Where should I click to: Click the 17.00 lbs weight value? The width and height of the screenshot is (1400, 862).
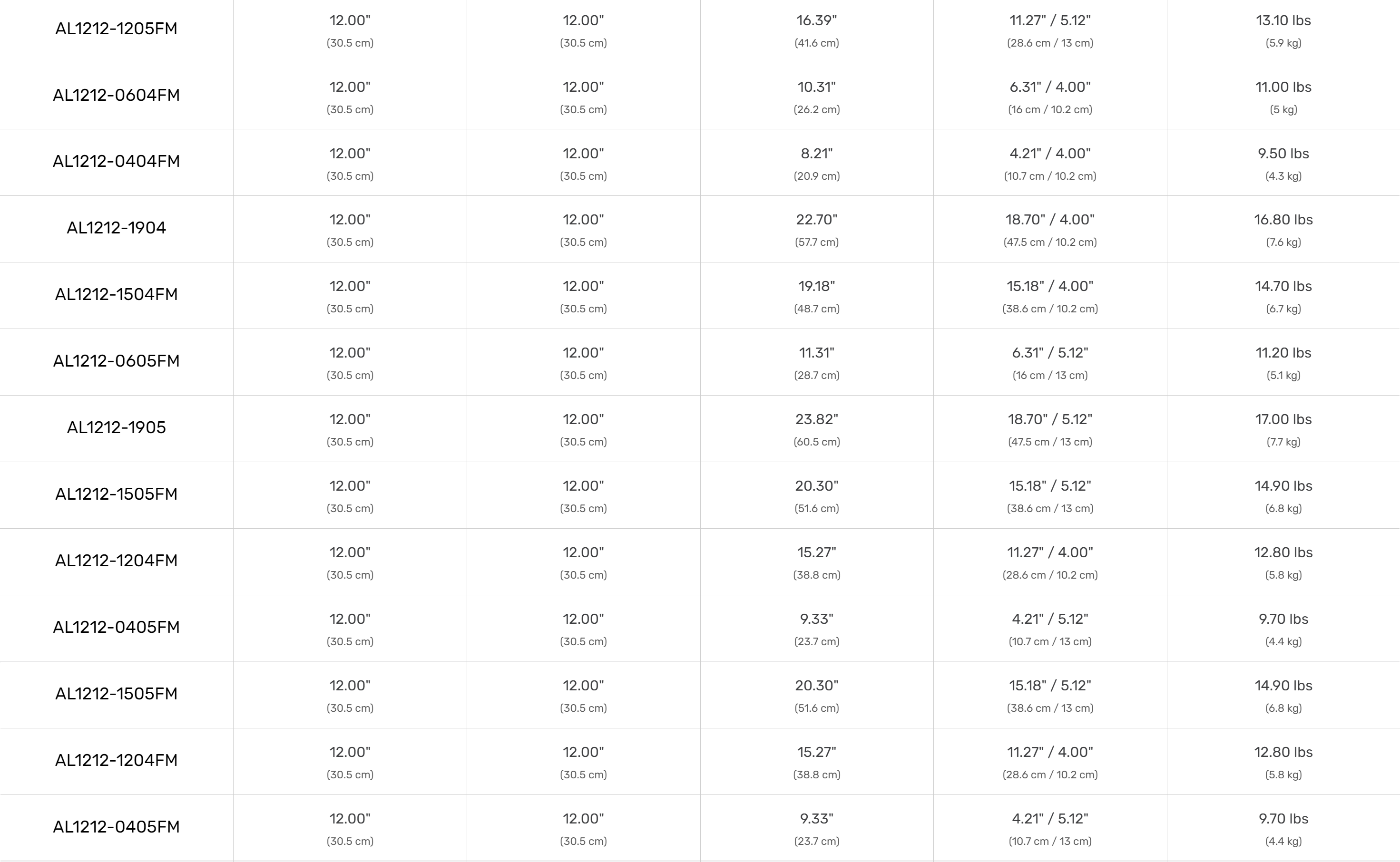point(1283,419)
